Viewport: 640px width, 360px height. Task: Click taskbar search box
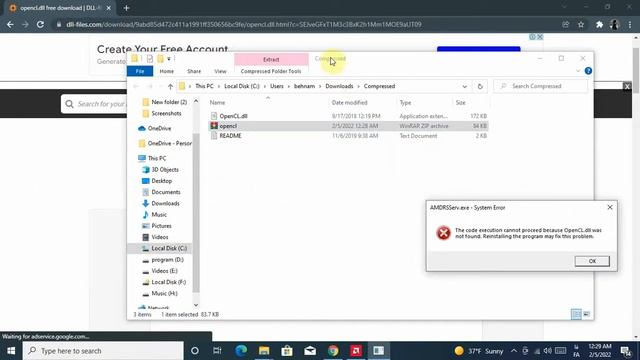pos(103,351)
